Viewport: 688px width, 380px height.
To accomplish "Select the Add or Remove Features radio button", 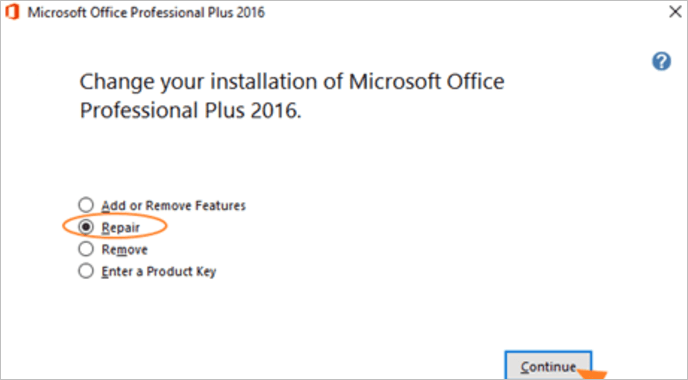I will [86, 205].
